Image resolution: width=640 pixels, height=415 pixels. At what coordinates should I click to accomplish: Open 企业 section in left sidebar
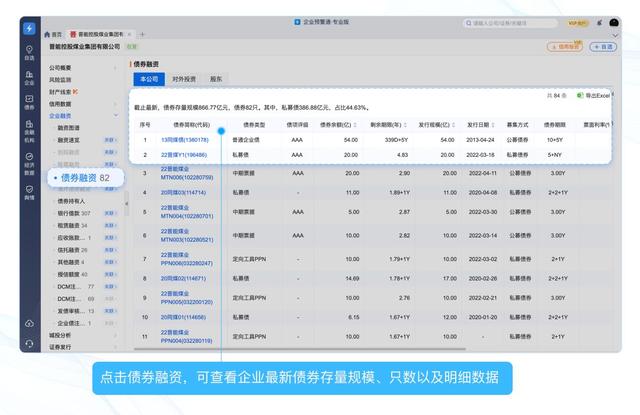29,78
